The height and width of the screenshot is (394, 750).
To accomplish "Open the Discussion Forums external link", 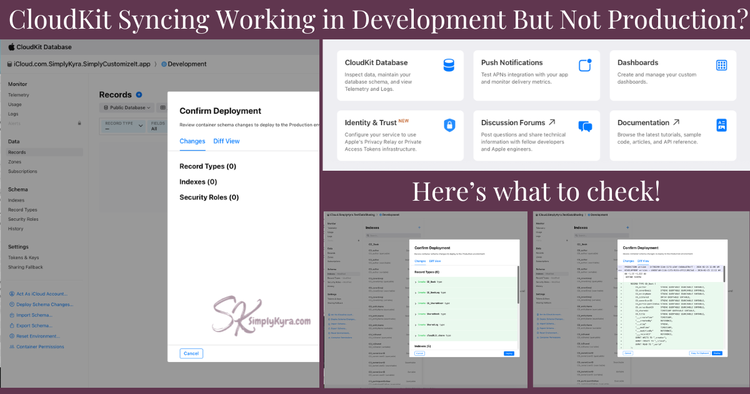I will tap(518, 123).
